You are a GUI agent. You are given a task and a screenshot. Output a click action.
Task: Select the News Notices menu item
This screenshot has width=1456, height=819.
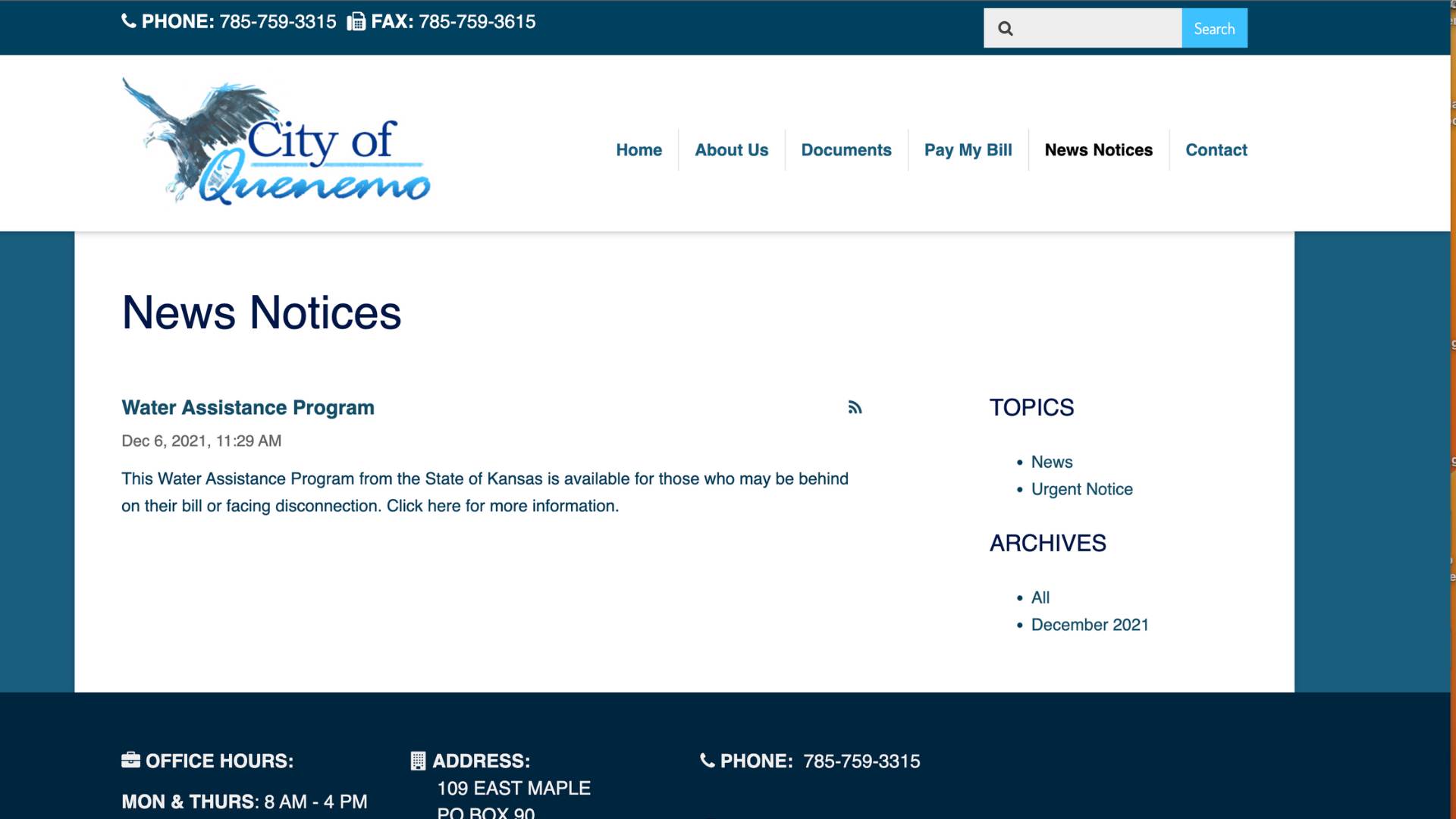1098,150
